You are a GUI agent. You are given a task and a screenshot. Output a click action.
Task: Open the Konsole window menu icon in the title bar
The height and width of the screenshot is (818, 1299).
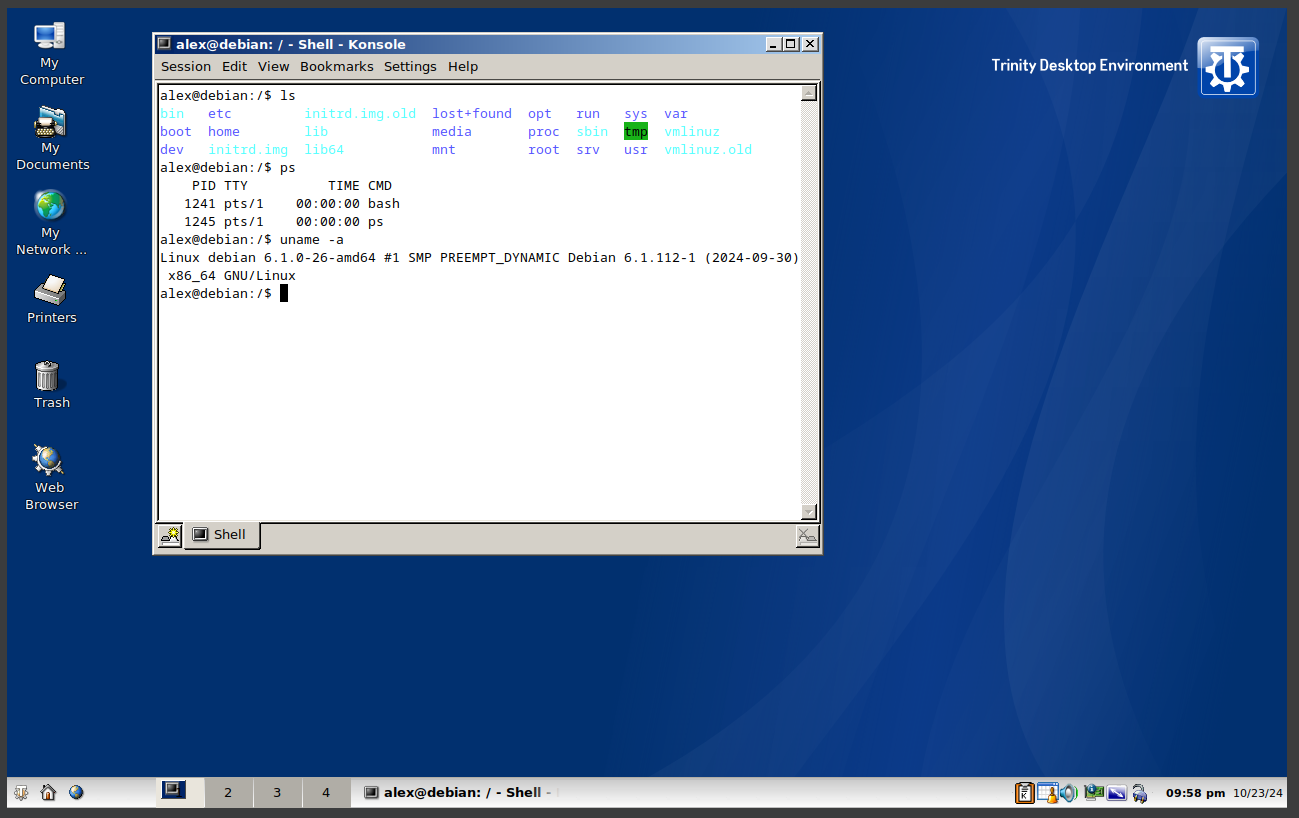tap(164, 44)
